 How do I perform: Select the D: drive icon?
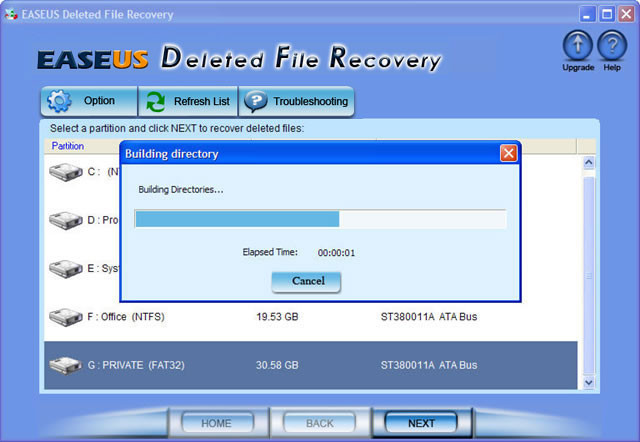[65, 220]
